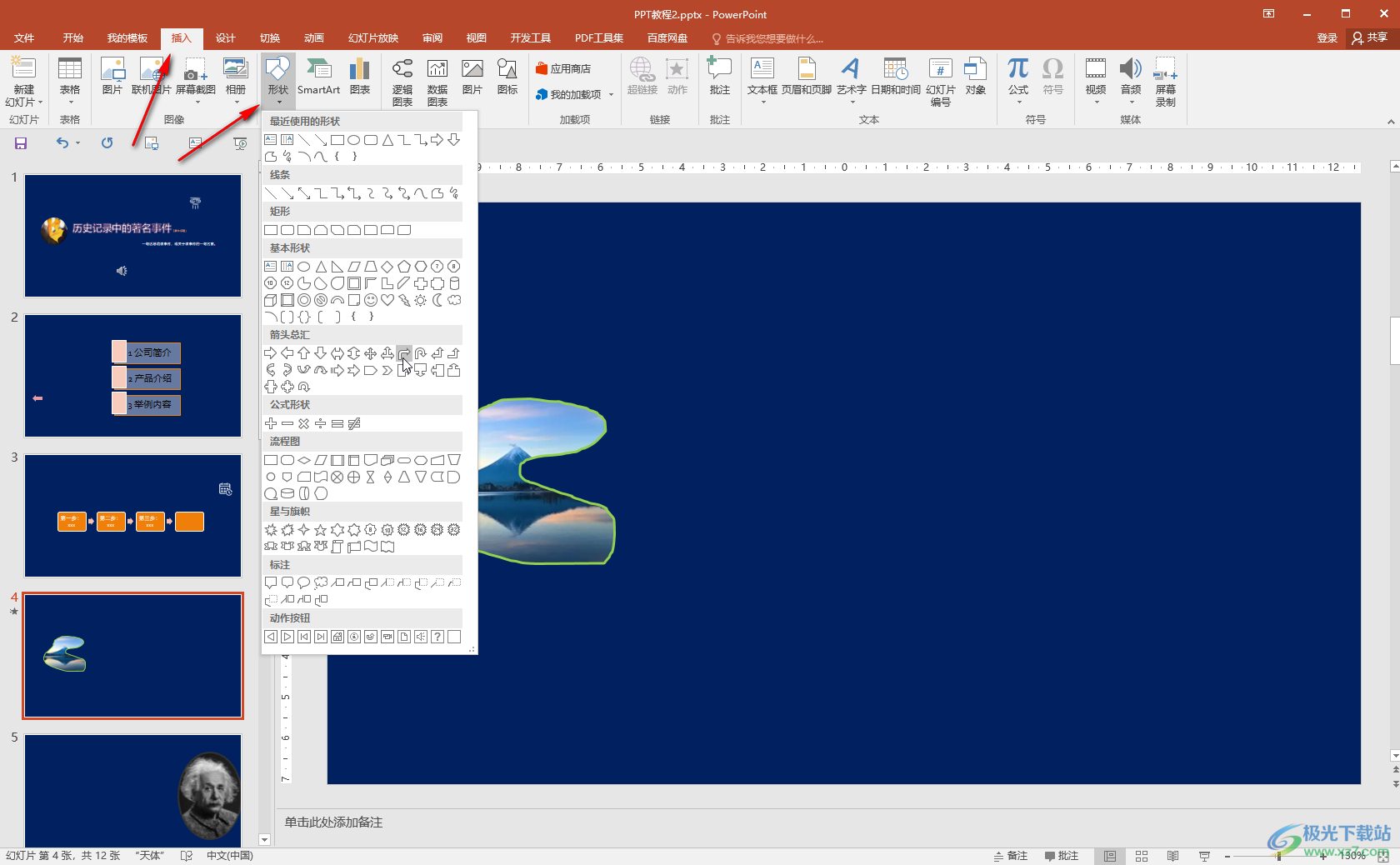Pick the bent right arrow shape

(404, 353)
